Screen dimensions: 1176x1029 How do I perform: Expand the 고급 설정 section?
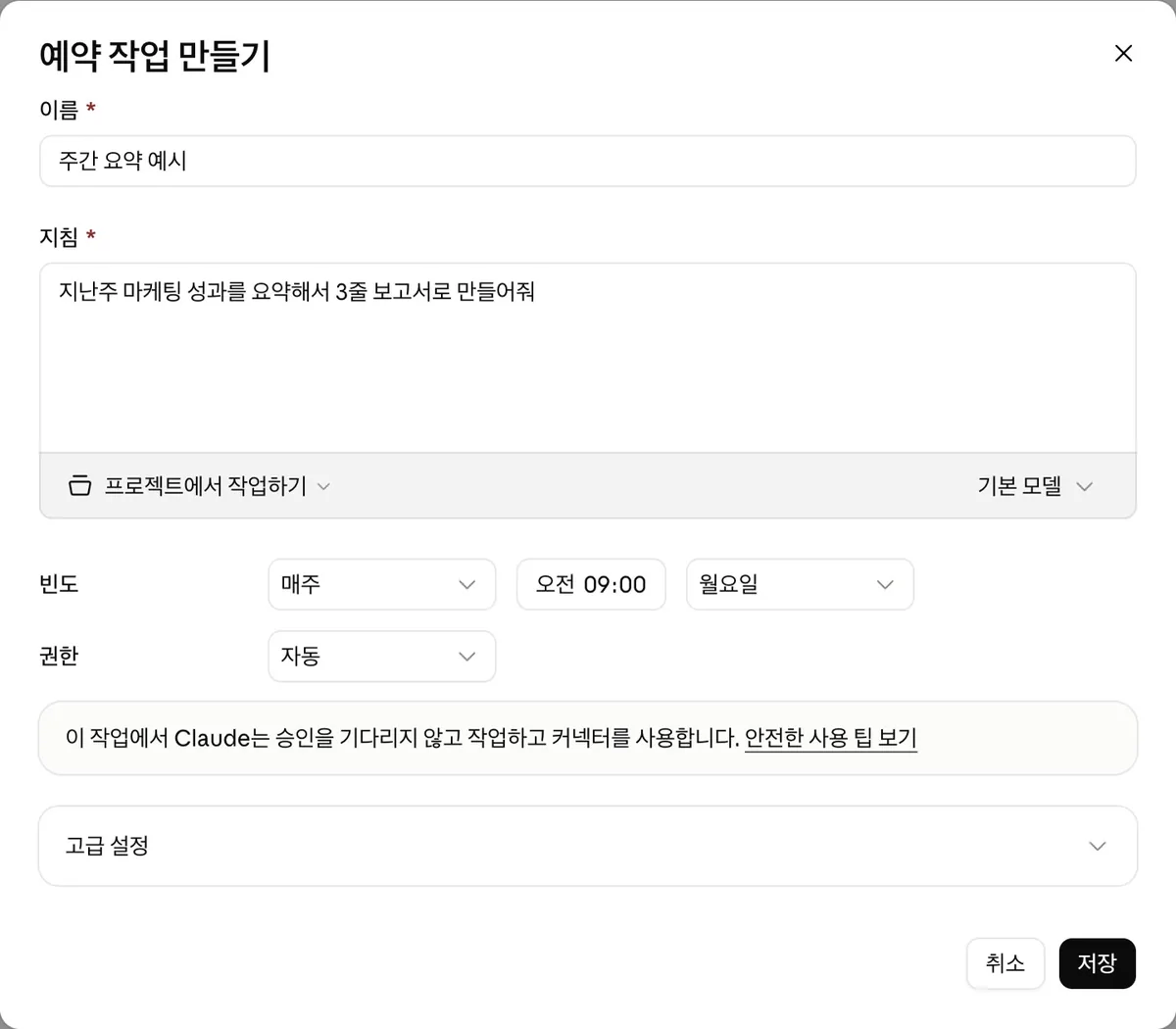588,846
